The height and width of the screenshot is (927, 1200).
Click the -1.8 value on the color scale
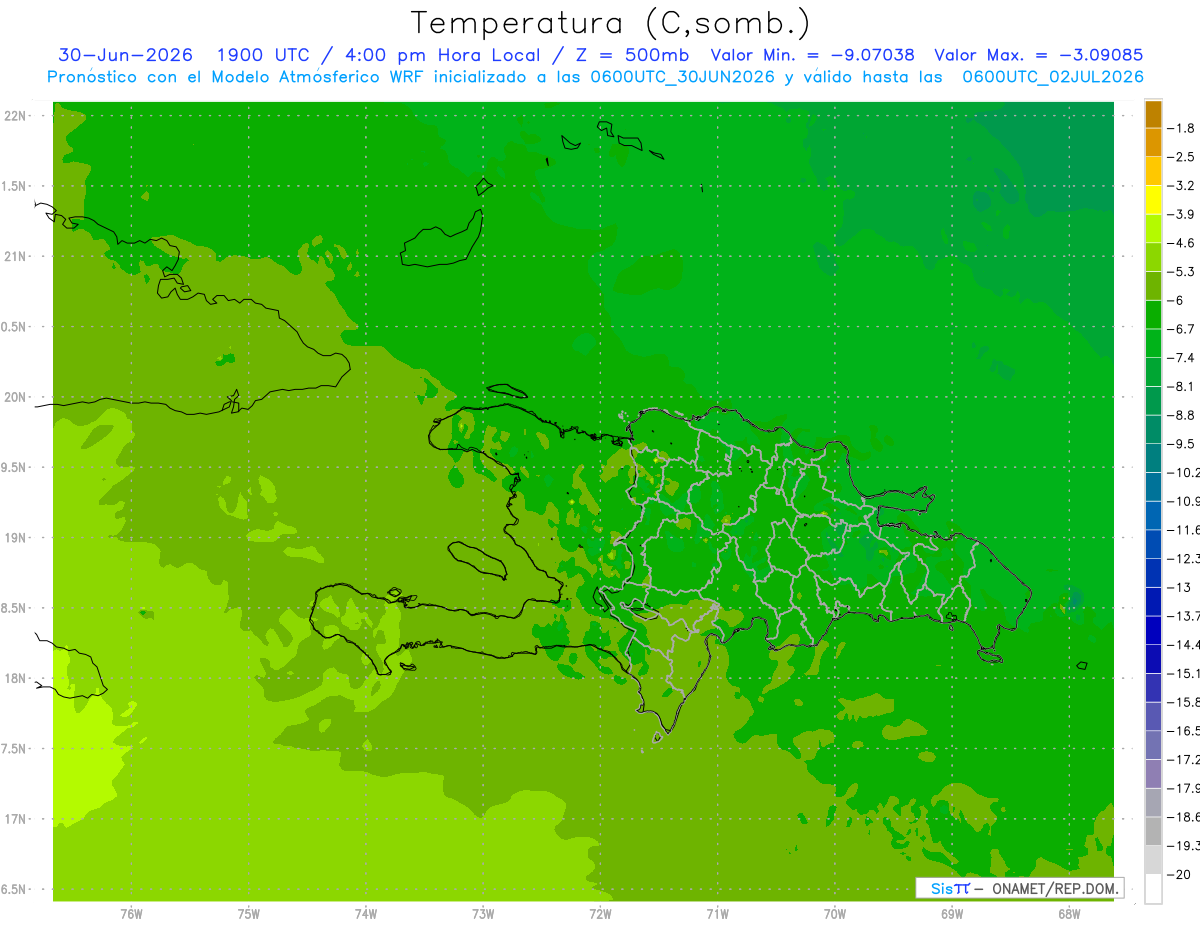[1183, 128]
